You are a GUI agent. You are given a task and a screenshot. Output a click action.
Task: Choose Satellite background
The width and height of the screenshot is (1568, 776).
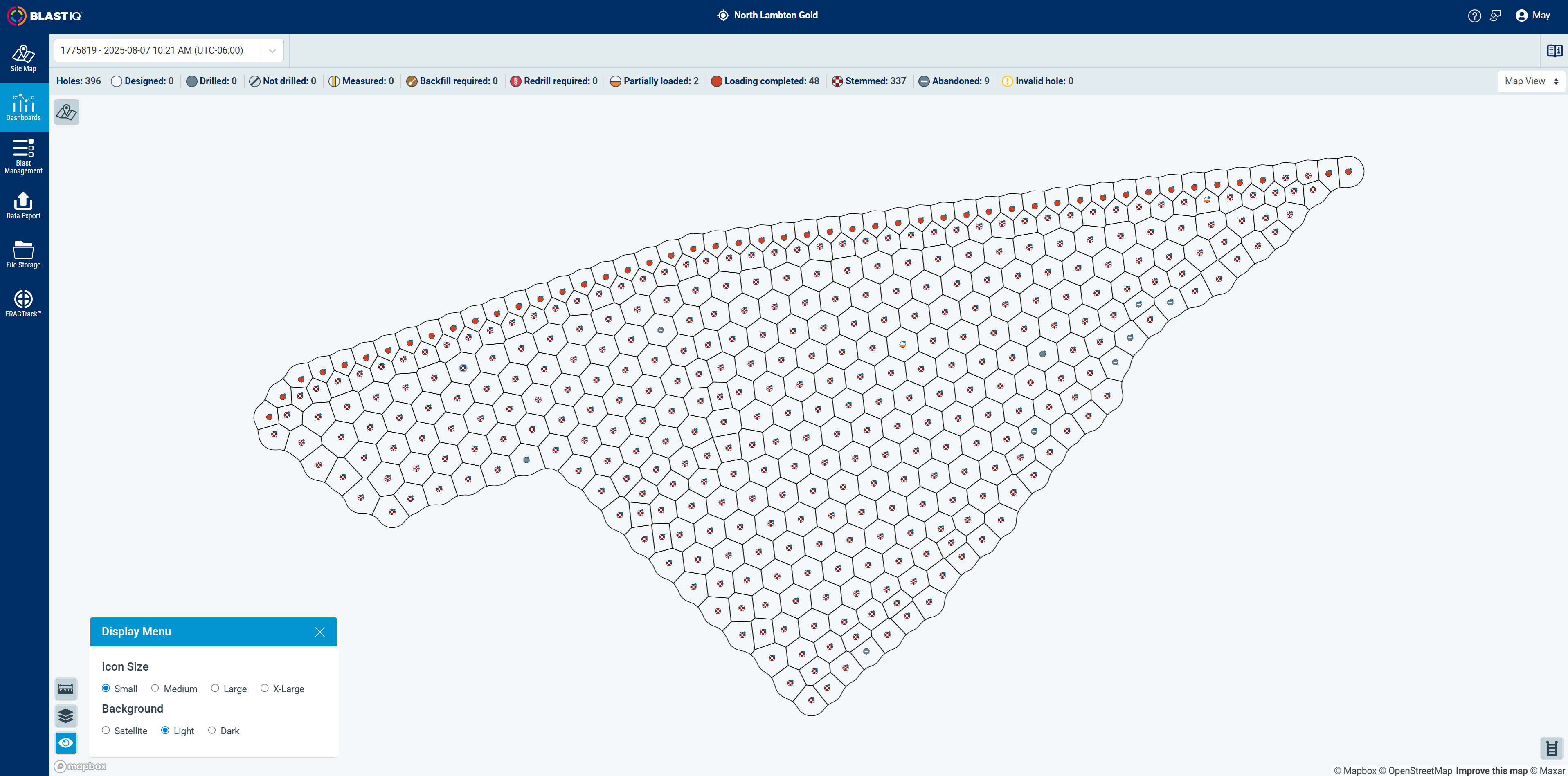click(106, 730)
